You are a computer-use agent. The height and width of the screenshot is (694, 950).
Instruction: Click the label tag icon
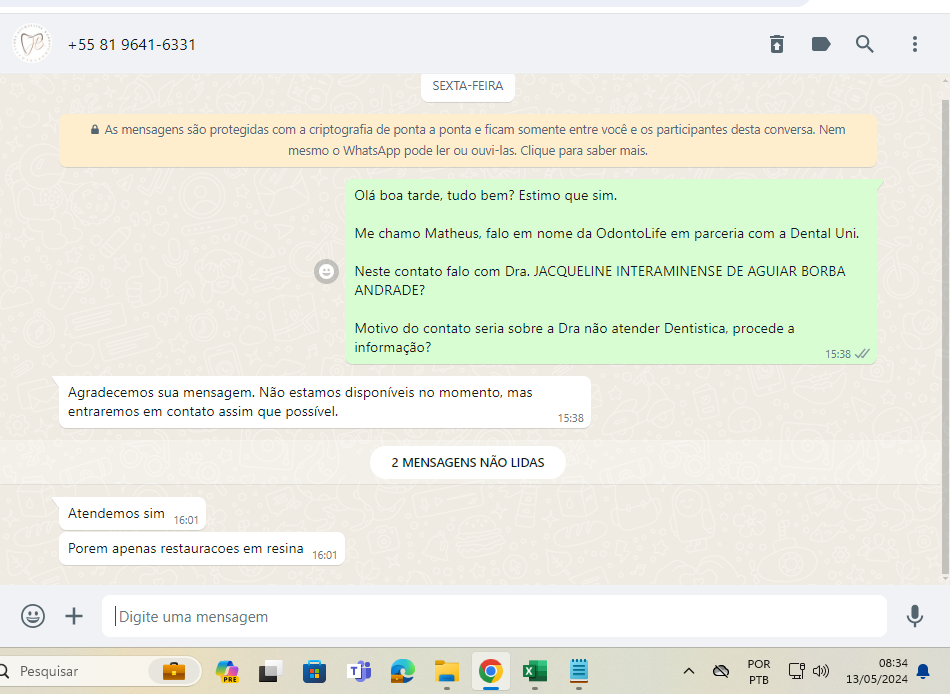coord(821,44)
